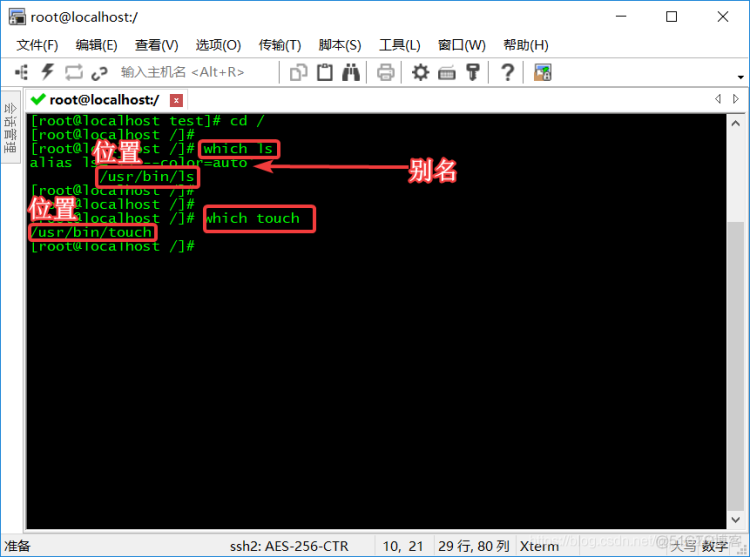Open the 查看(V) menu
Image resolution: width=750 pixels, height=557 pixels.
tap(156, 45)
